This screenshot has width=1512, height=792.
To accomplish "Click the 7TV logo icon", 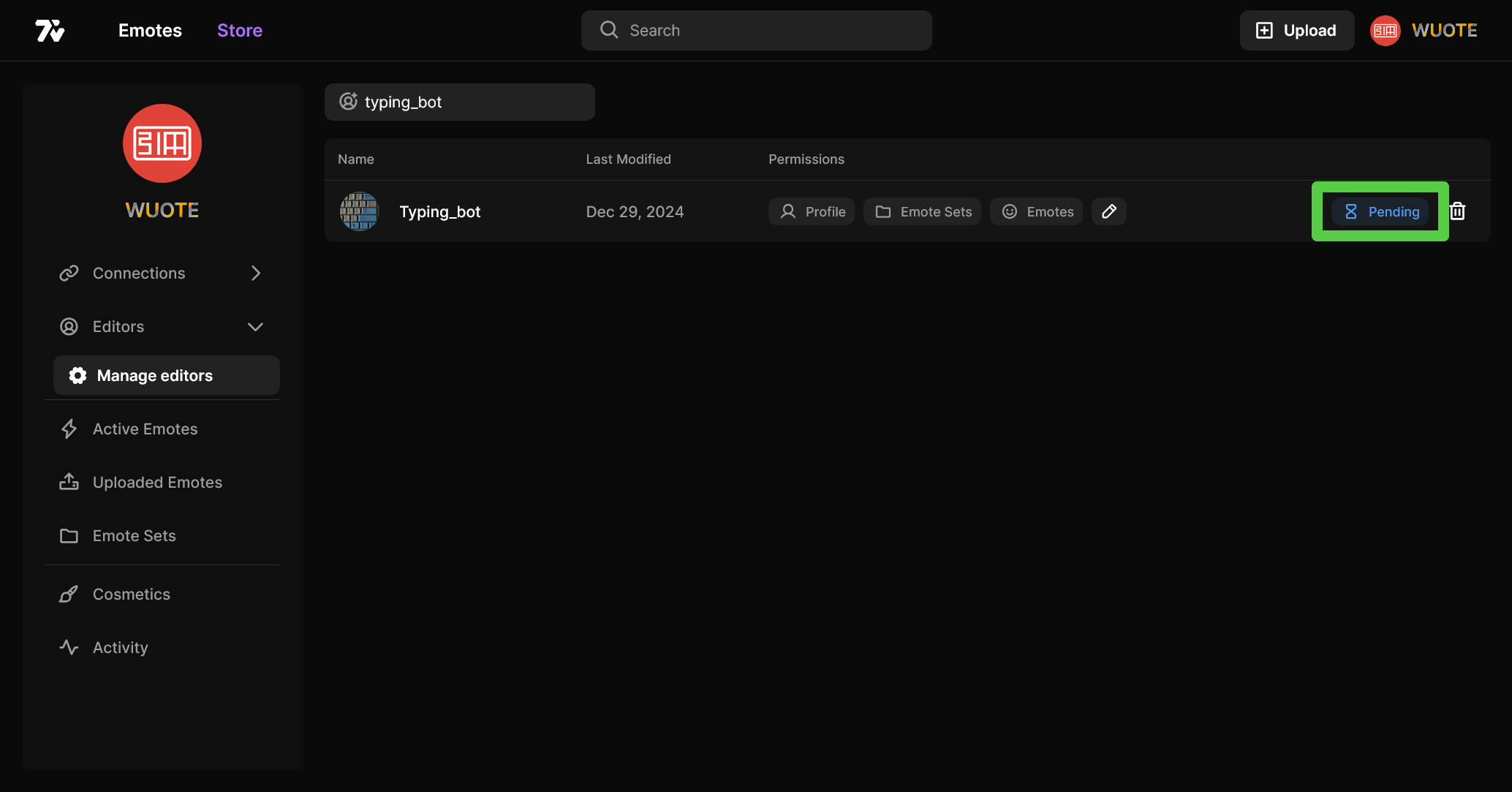I will (x=50, y=31).
